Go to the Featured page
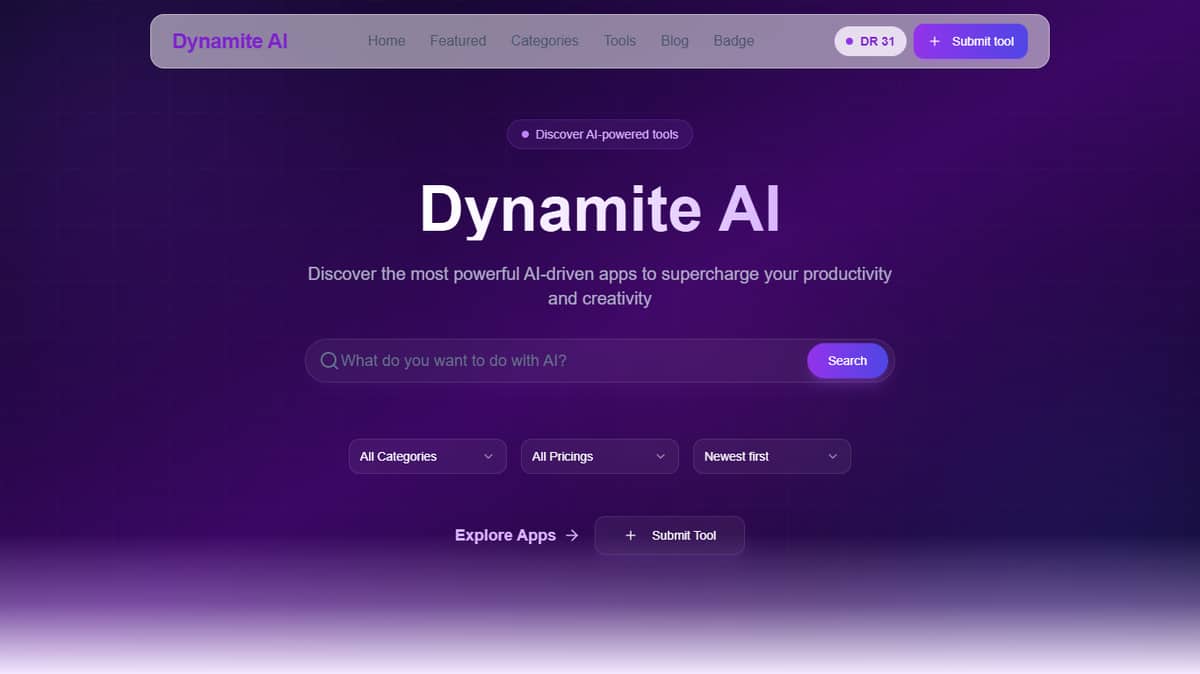The width and height of the screenshot is (1200, 674). 458,41
